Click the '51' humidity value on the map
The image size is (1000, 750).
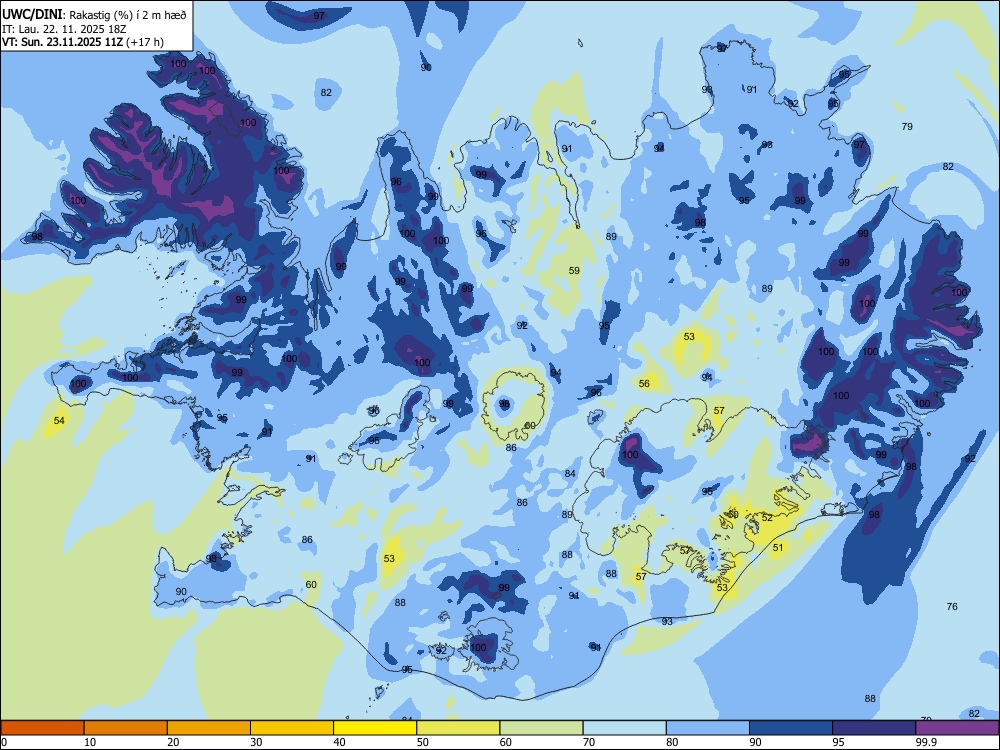(778, 547)
